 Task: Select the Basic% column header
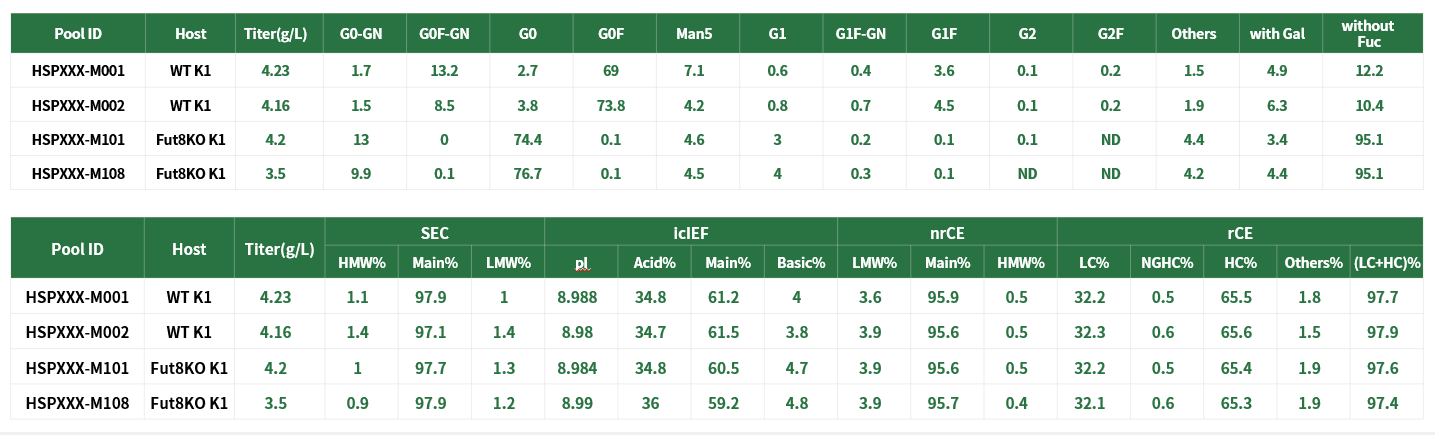[x=800, y=263]
